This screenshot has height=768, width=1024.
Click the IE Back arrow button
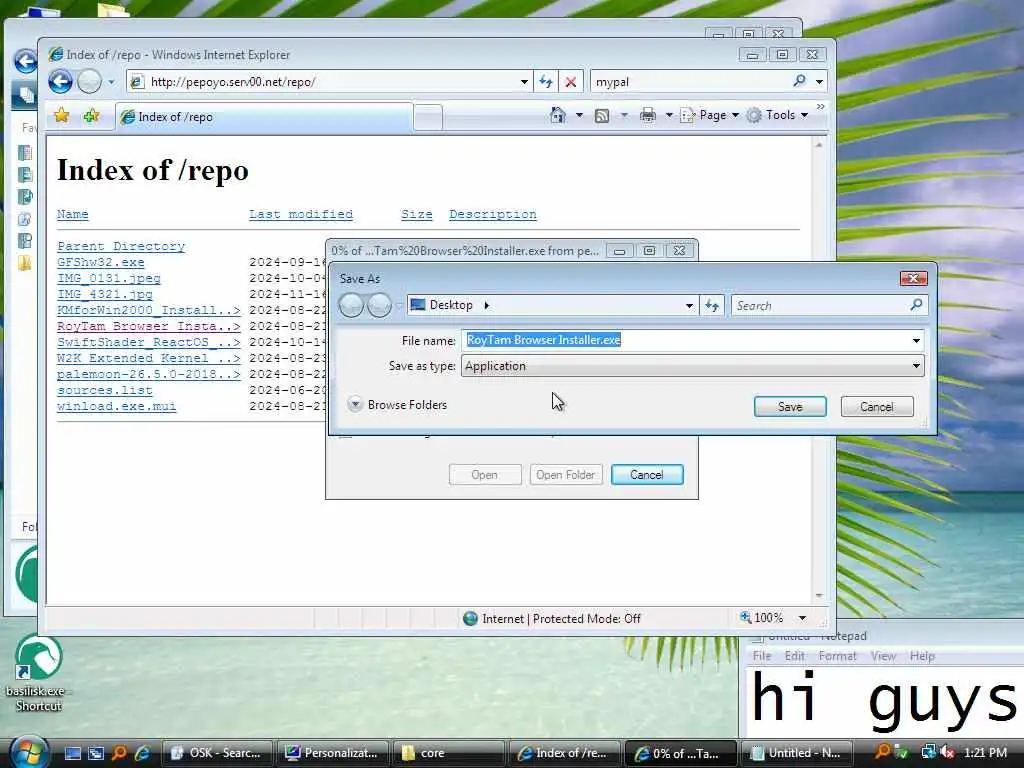pyautogui.click(x=60, y=82)
